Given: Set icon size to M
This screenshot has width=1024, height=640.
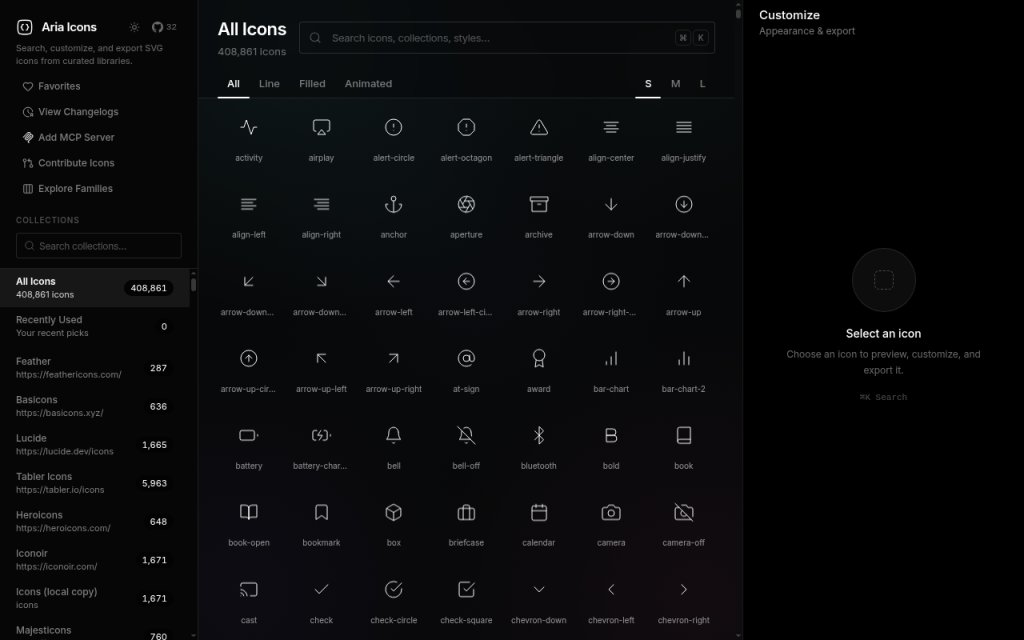Looking at the screenshot, I should pos(675,84).
